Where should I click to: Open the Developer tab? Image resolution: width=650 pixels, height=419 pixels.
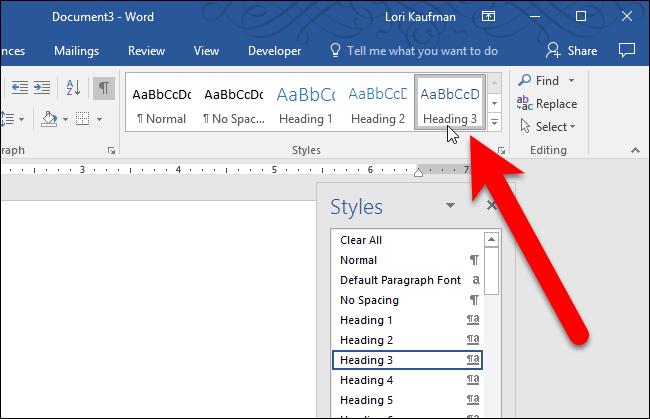click(274, 51)
